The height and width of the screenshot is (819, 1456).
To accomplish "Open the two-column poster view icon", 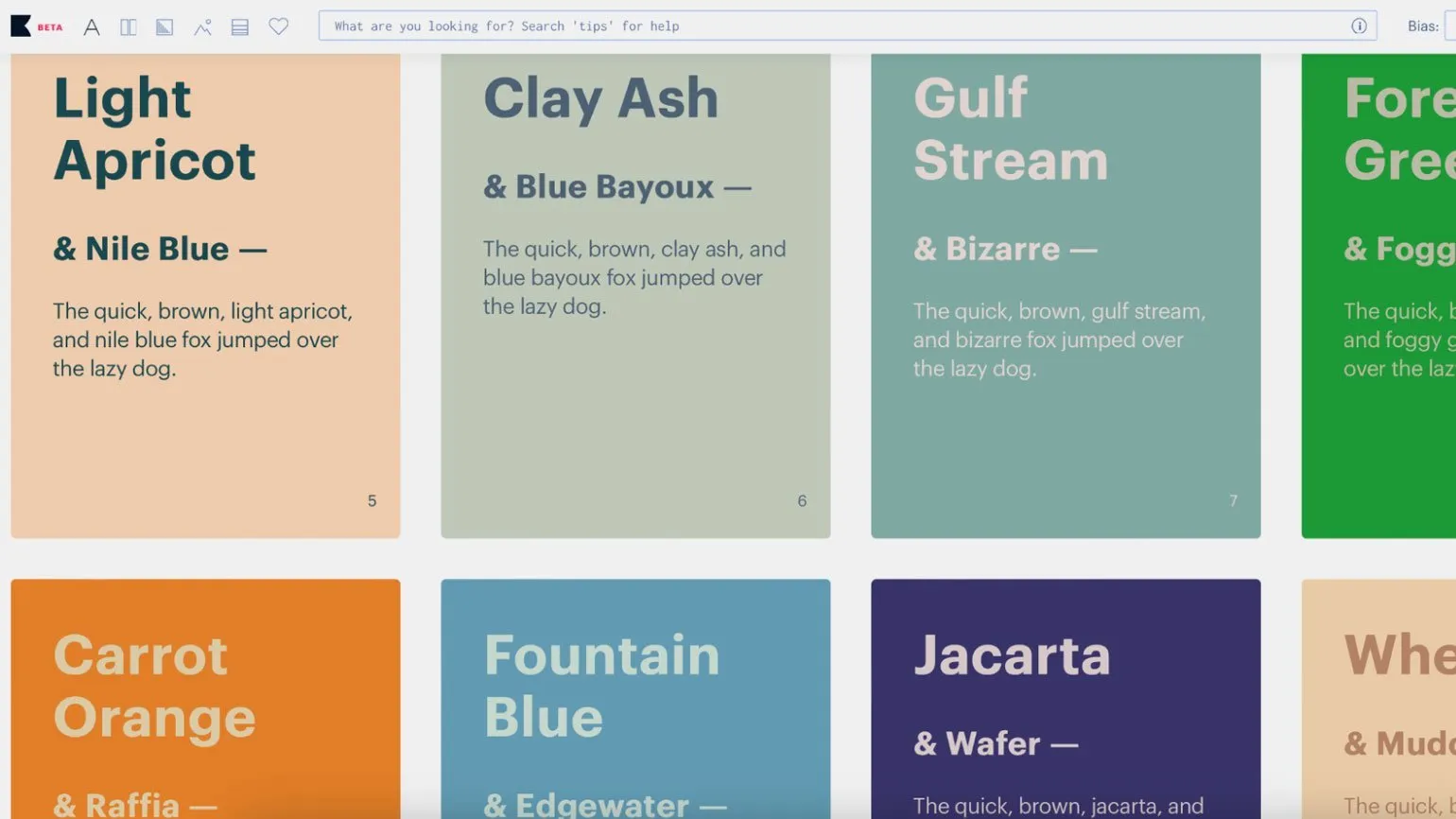I will pyautogui.click(x=129, y=27).
